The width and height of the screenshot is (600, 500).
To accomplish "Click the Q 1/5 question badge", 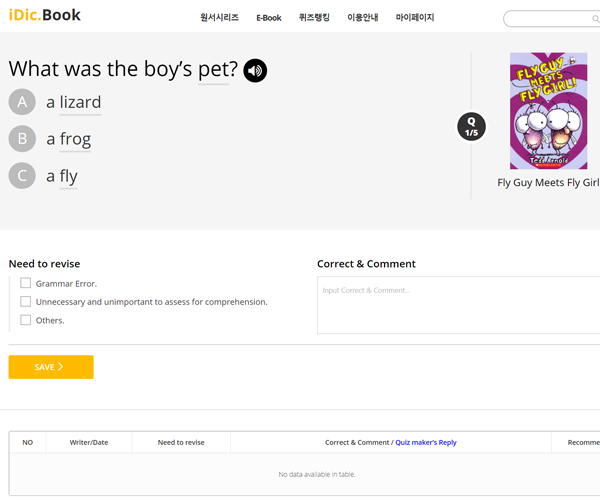I will tap(472, 127).
